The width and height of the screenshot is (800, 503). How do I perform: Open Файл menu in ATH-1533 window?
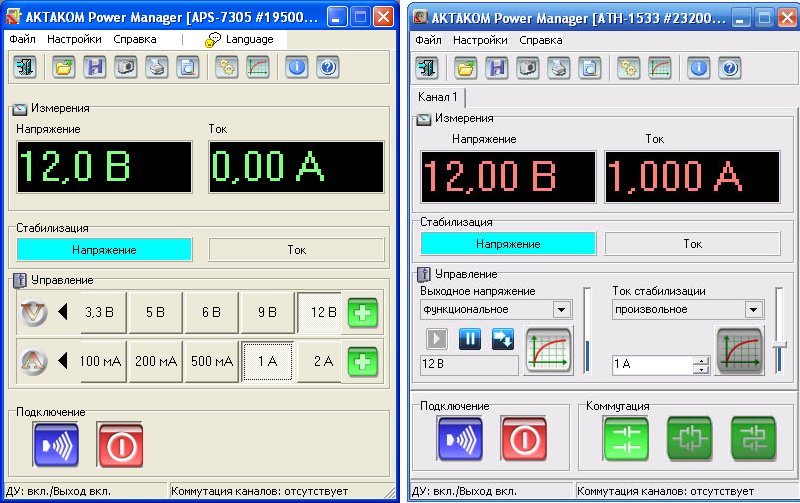pyautogui.click(x=429, y=40)
